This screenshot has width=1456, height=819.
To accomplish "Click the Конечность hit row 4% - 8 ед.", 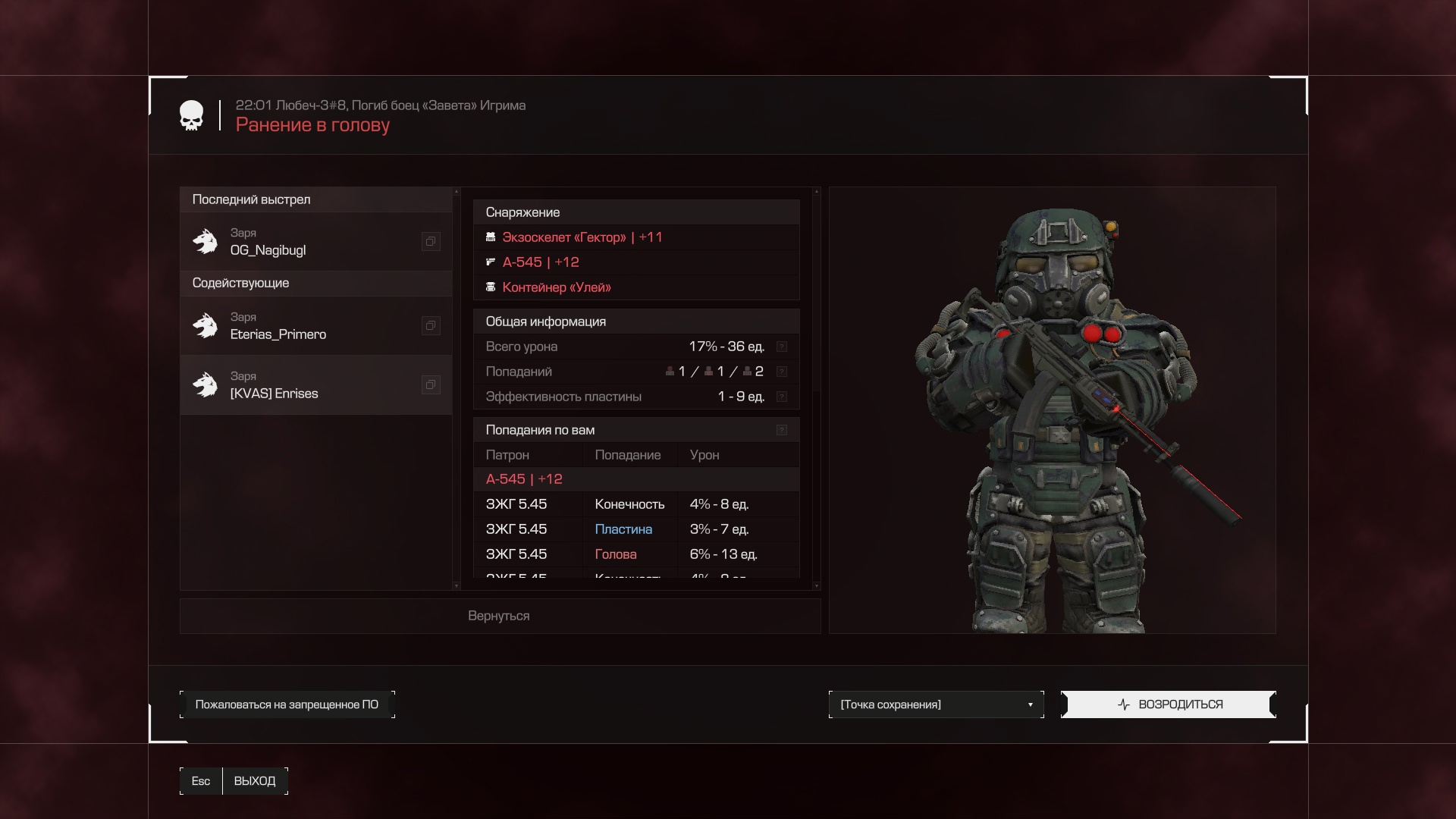I will point(636,504).
